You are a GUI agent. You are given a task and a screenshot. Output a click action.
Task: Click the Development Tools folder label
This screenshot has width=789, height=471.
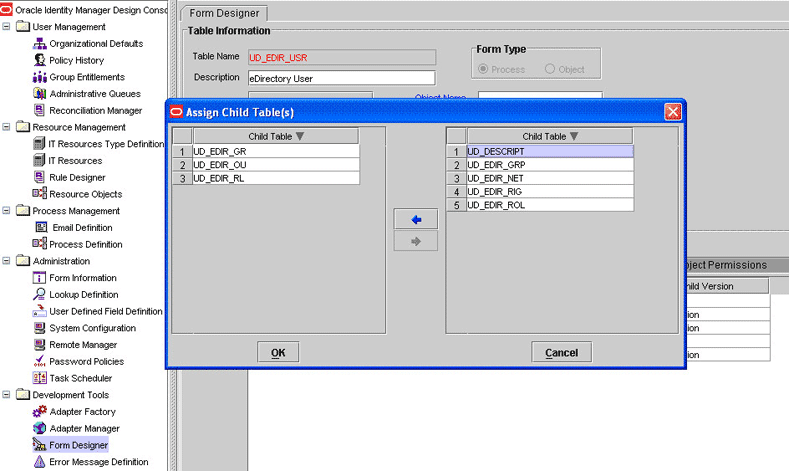click(x=70, y=395)
